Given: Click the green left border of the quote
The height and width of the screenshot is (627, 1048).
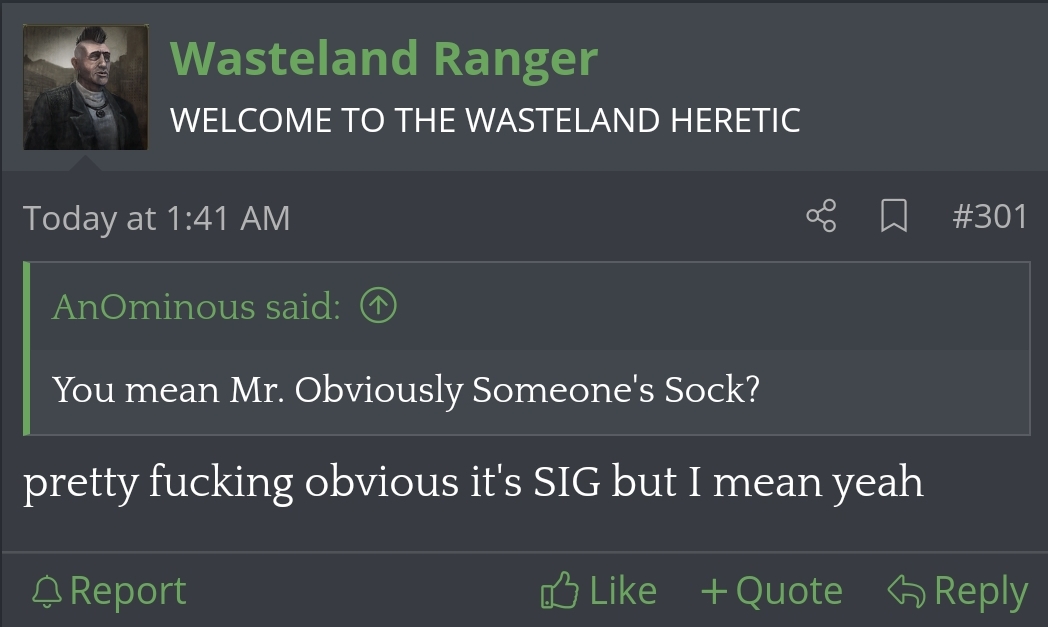Looking at the screenshot, I should 27,348.
